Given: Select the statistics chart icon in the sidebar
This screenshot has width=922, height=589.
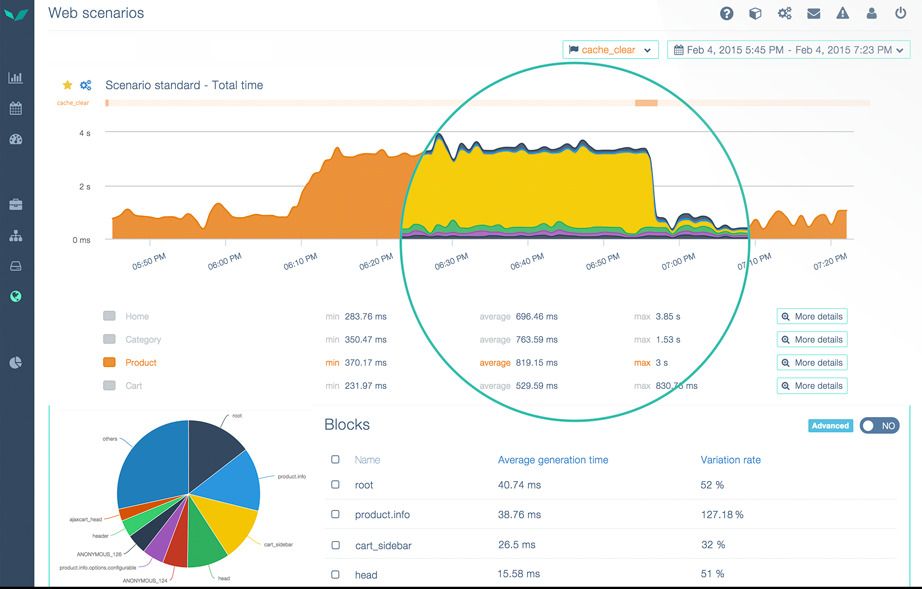Looking at the screenshot, I should click(15, 75).
